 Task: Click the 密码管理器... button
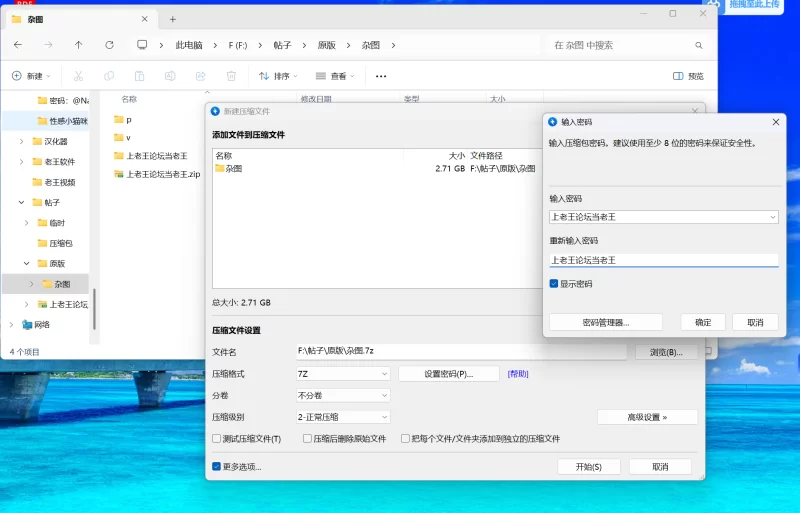[605, 323]
